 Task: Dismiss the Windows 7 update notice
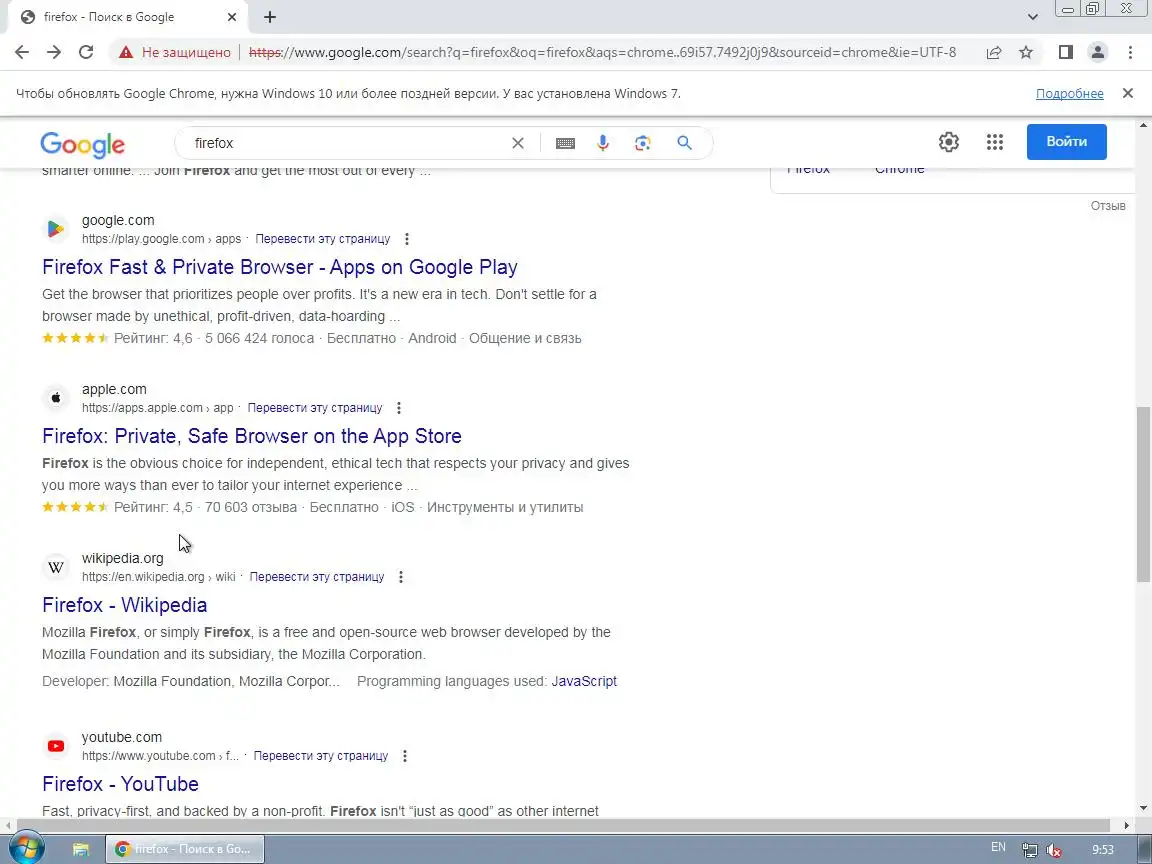coord(1128,93)
